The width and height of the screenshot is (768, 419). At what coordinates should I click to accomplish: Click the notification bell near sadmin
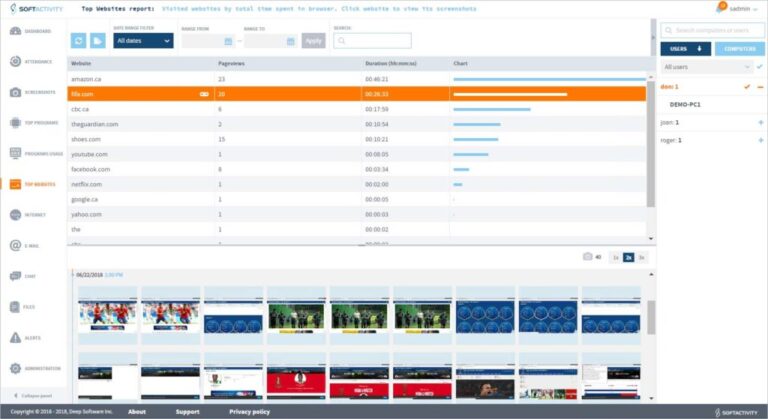(720, 7)
